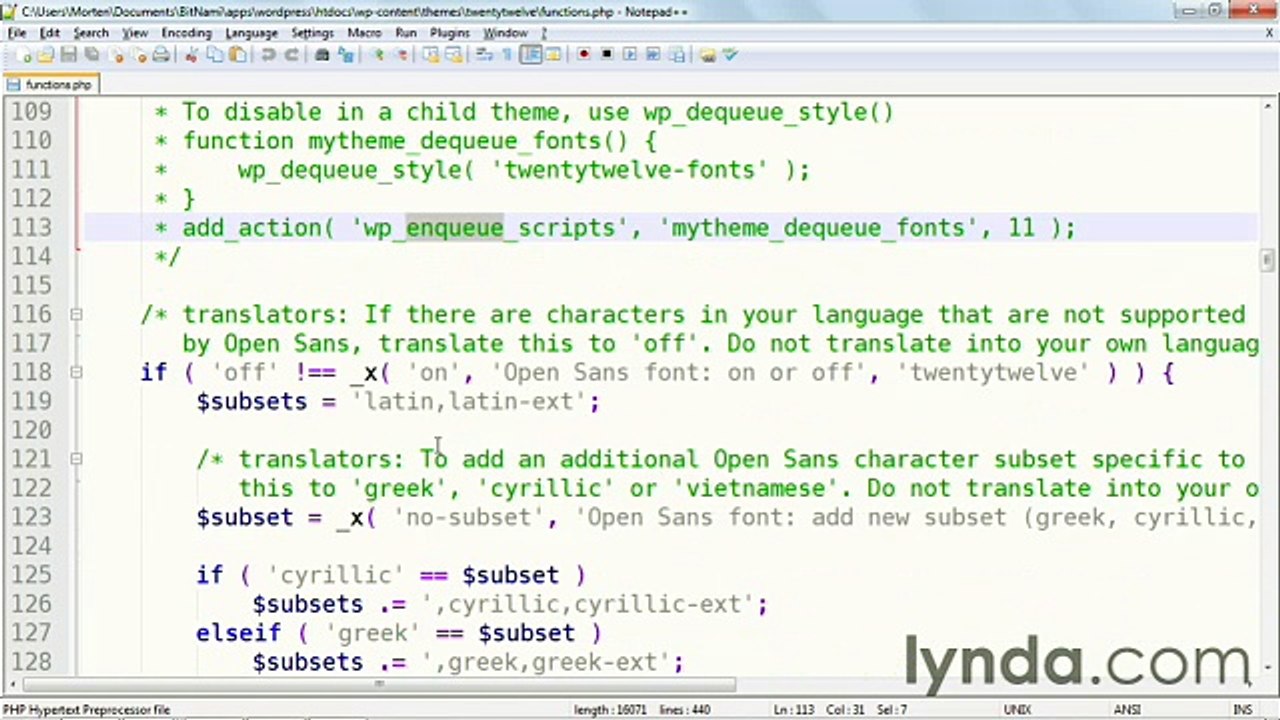Toggle INS insert mode in status bar
The height and width of the screenshot is (720, 1280).
pos(1243,709)
